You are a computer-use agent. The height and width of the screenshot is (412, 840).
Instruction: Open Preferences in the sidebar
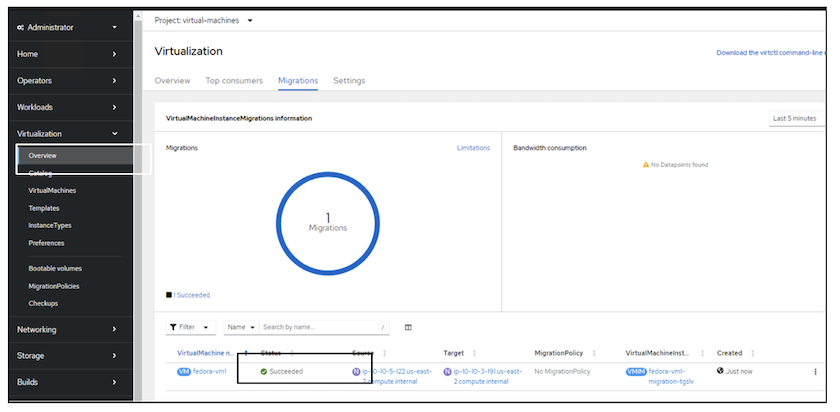[x=46, y=243]
